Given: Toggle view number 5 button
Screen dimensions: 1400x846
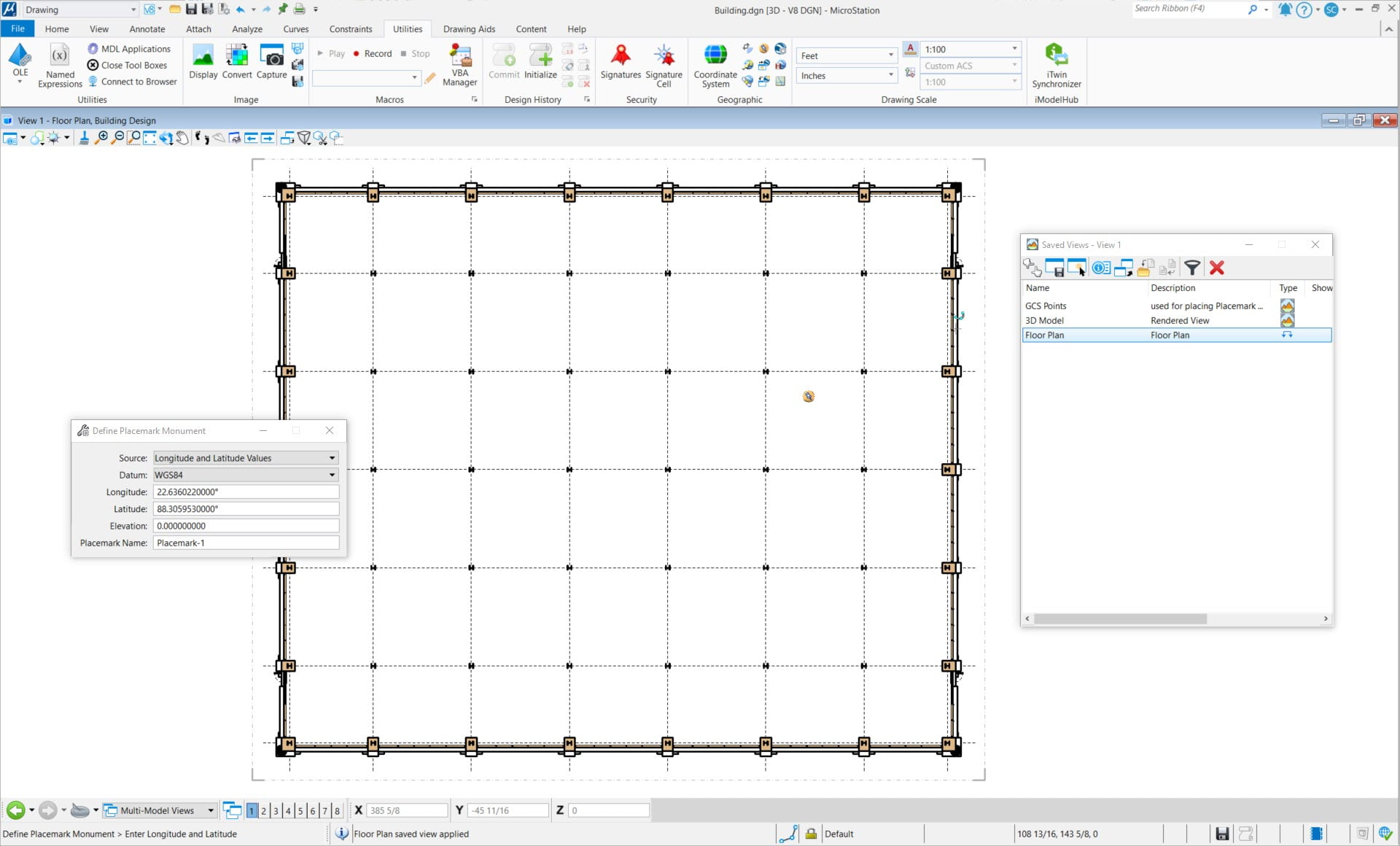Looking at the screenshot, I should click(300, 810).
